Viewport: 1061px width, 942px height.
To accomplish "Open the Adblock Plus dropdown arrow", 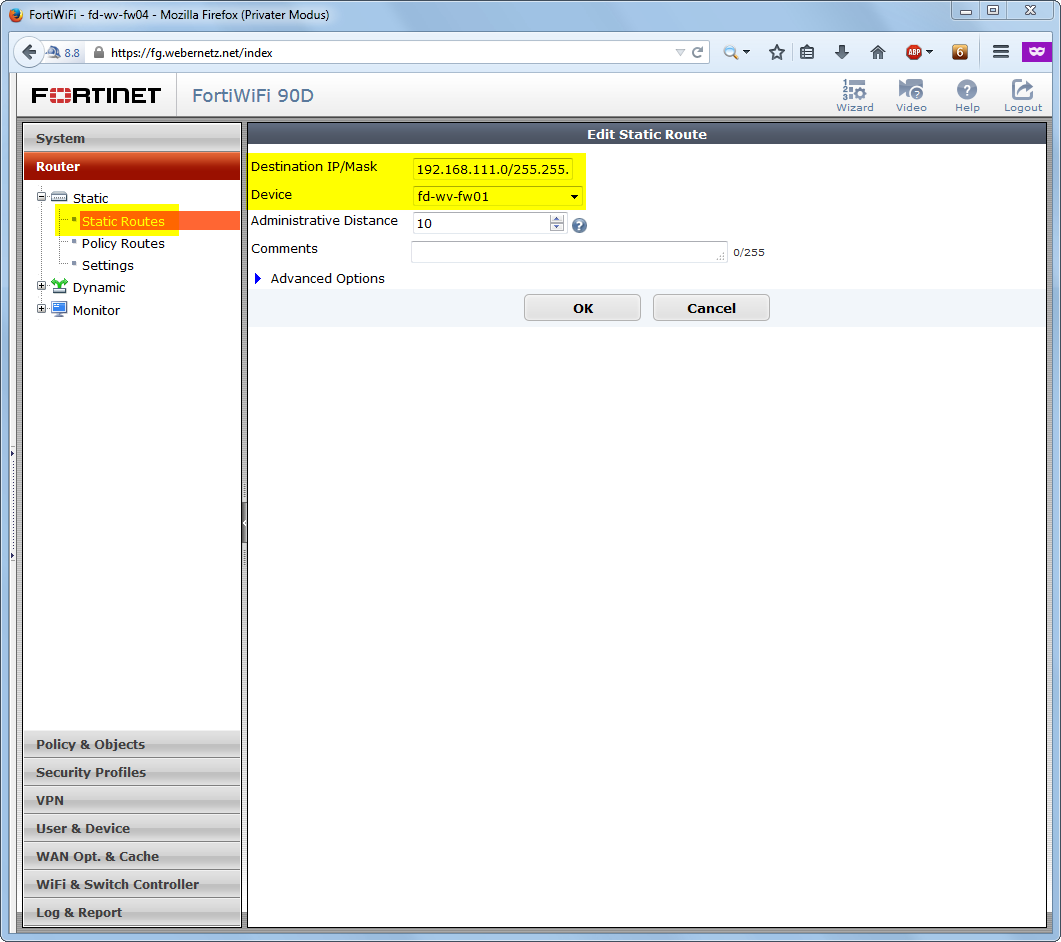I will point(929,52).
